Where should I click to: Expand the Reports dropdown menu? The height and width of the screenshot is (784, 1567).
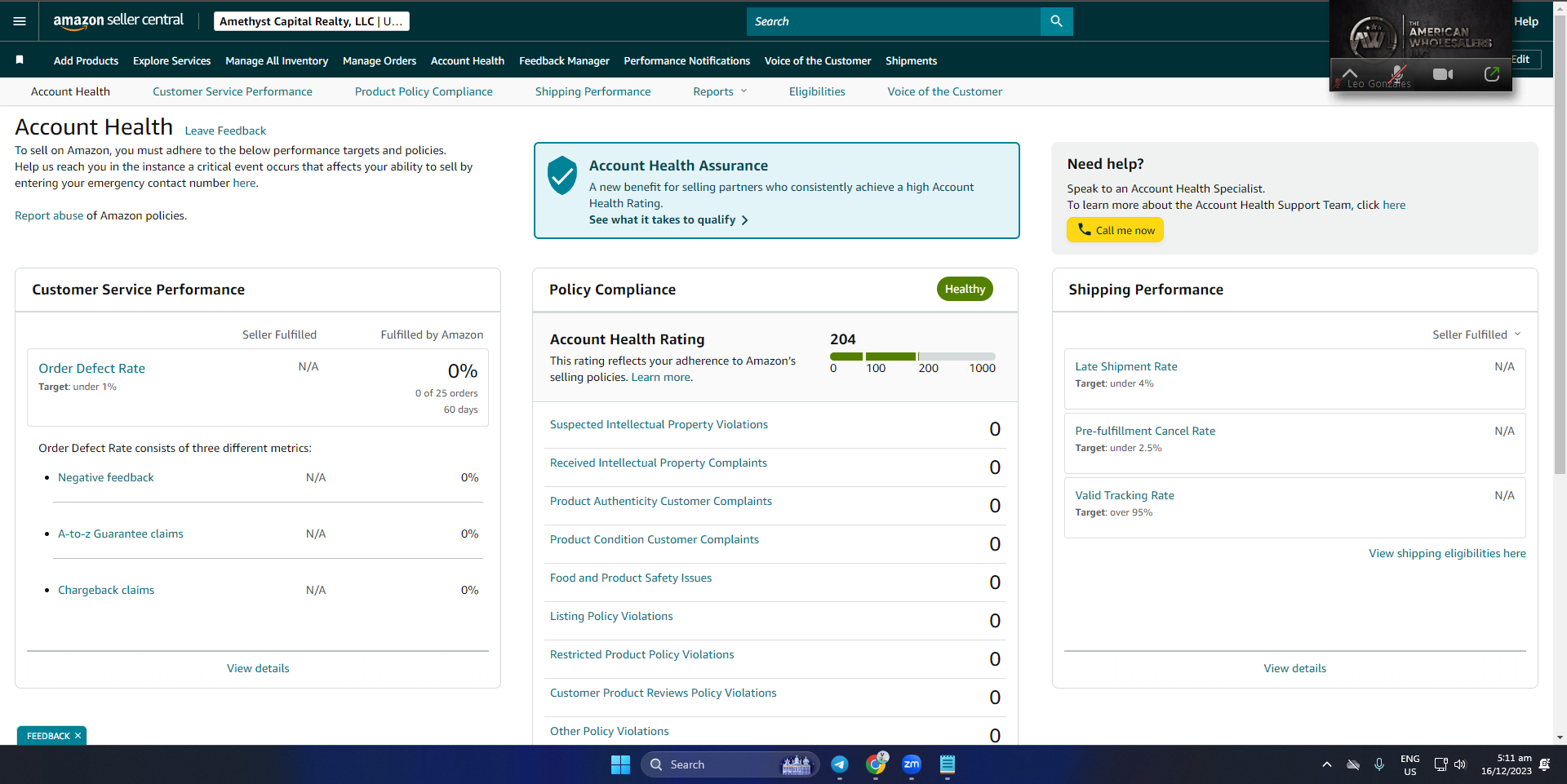(x=720, y=91)
